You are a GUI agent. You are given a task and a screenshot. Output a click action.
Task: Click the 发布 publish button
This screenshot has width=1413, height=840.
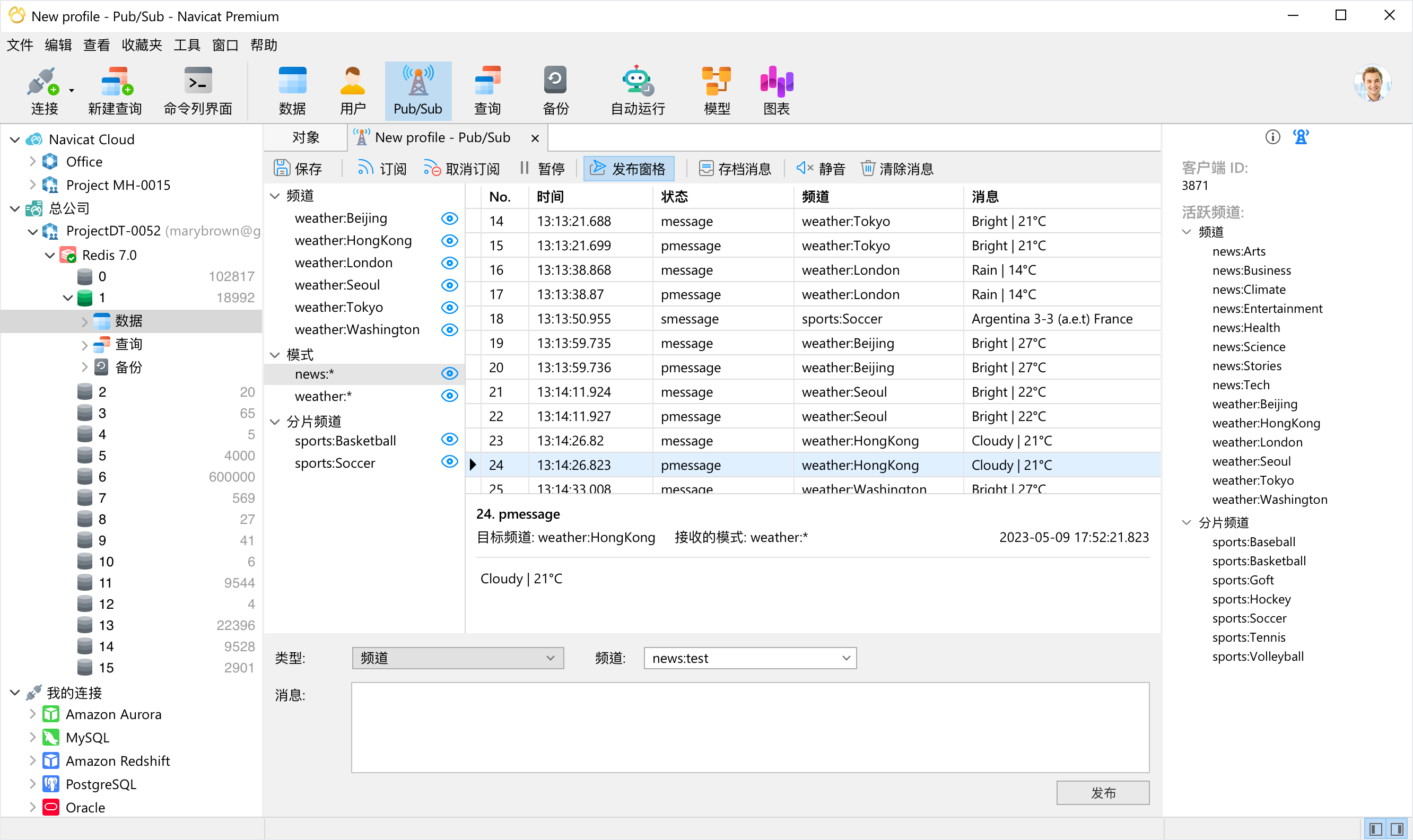pos(1103,793)
